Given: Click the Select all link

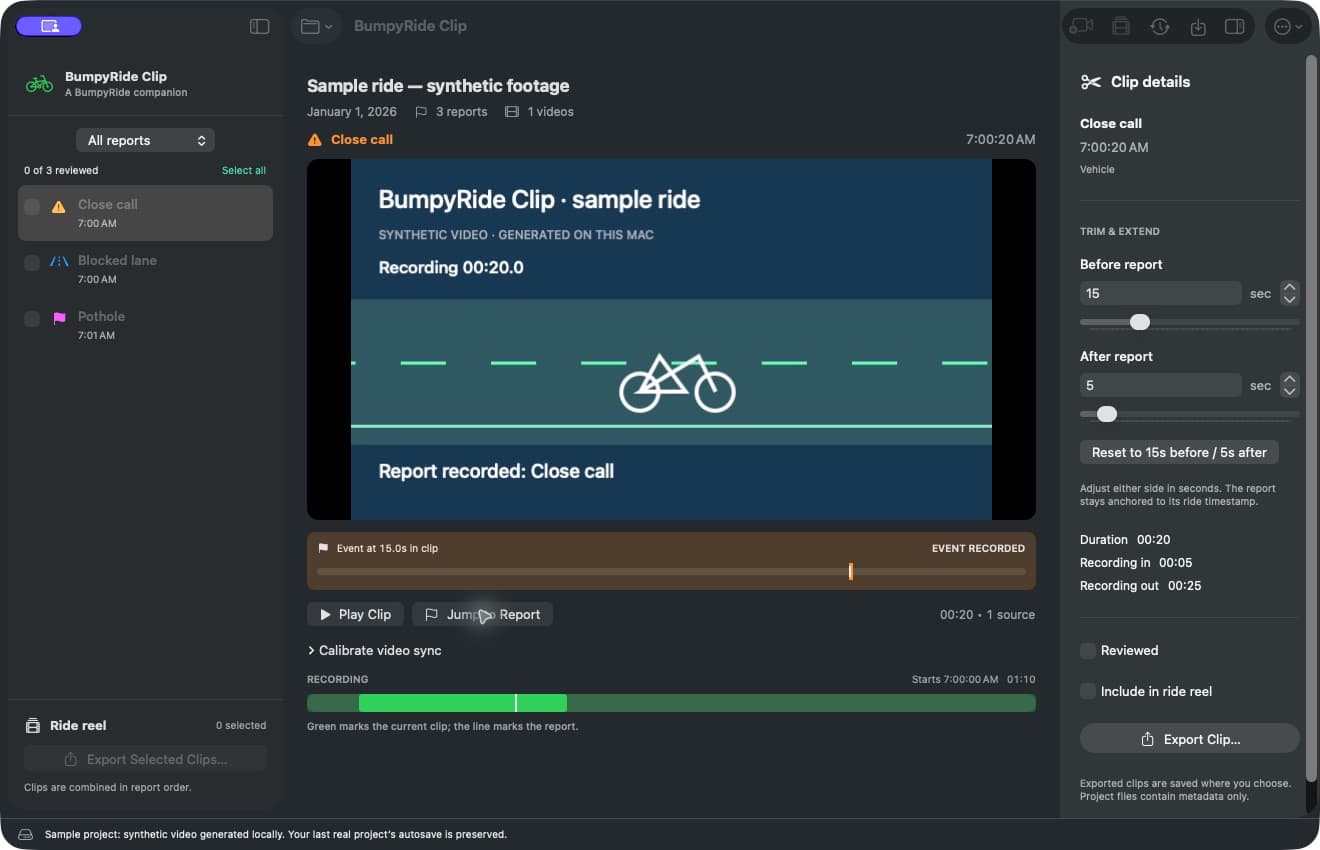Looking at the screenshot, I should point(244,170).
